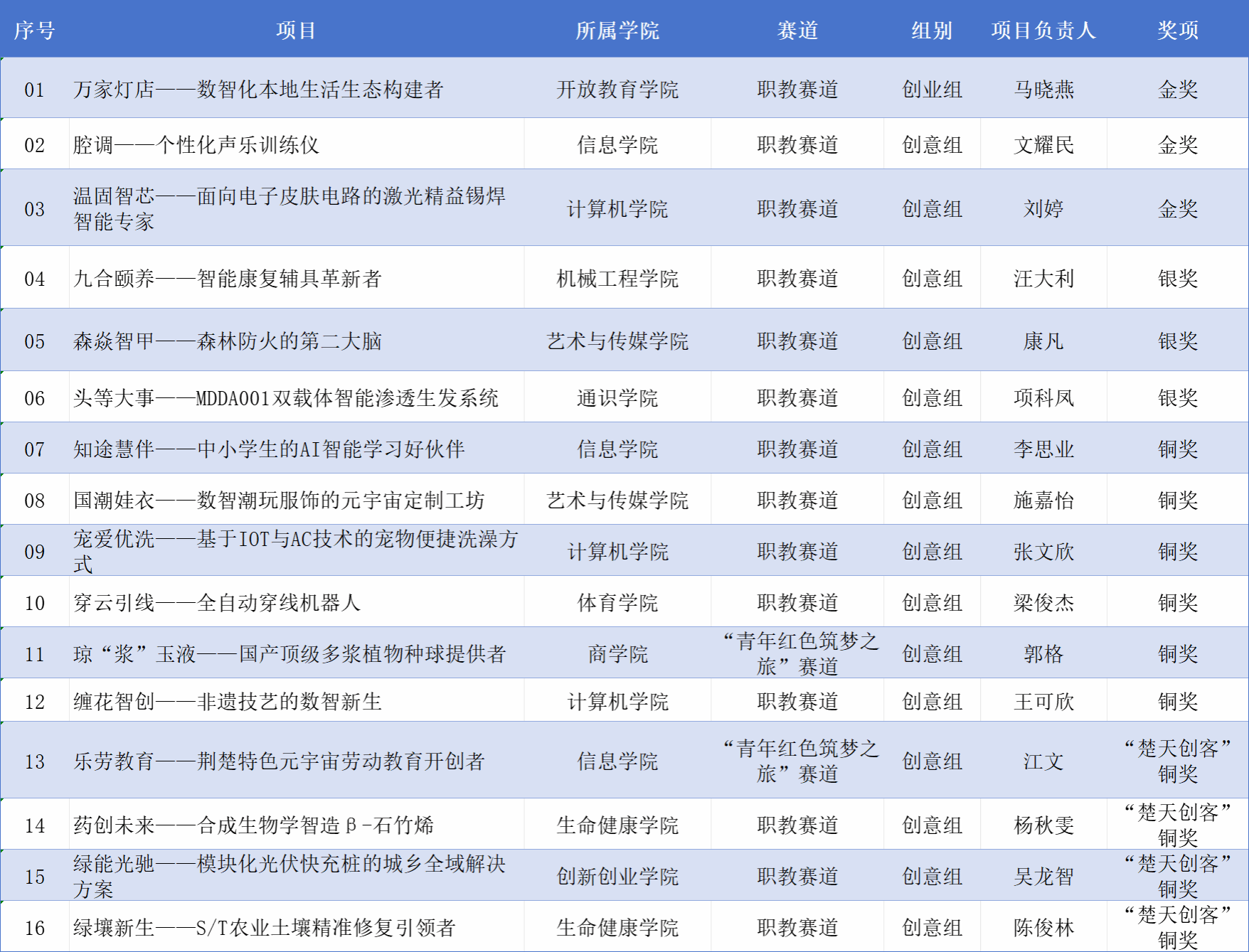Click the name 文耀民 in row 02
The height and width of the screenshot is (952, 1249).
click(x=1043, y=145)
